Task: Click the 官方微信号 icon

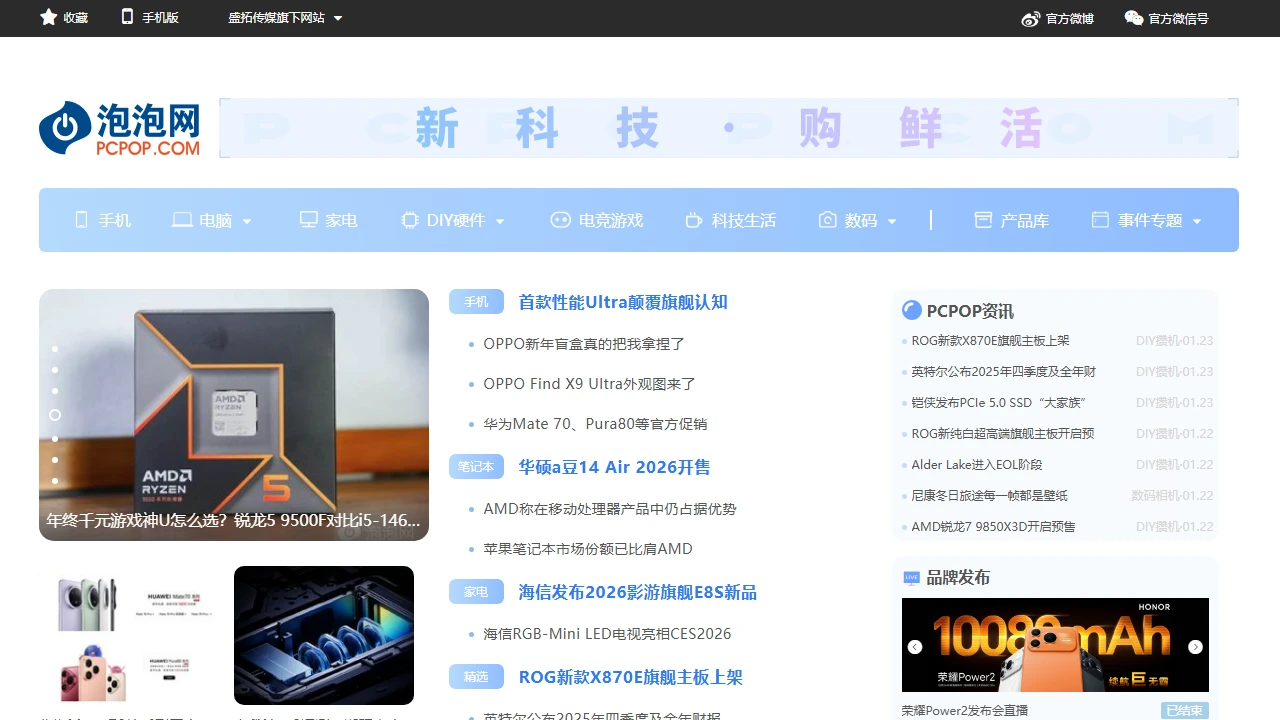Action: pos(1133,17)
